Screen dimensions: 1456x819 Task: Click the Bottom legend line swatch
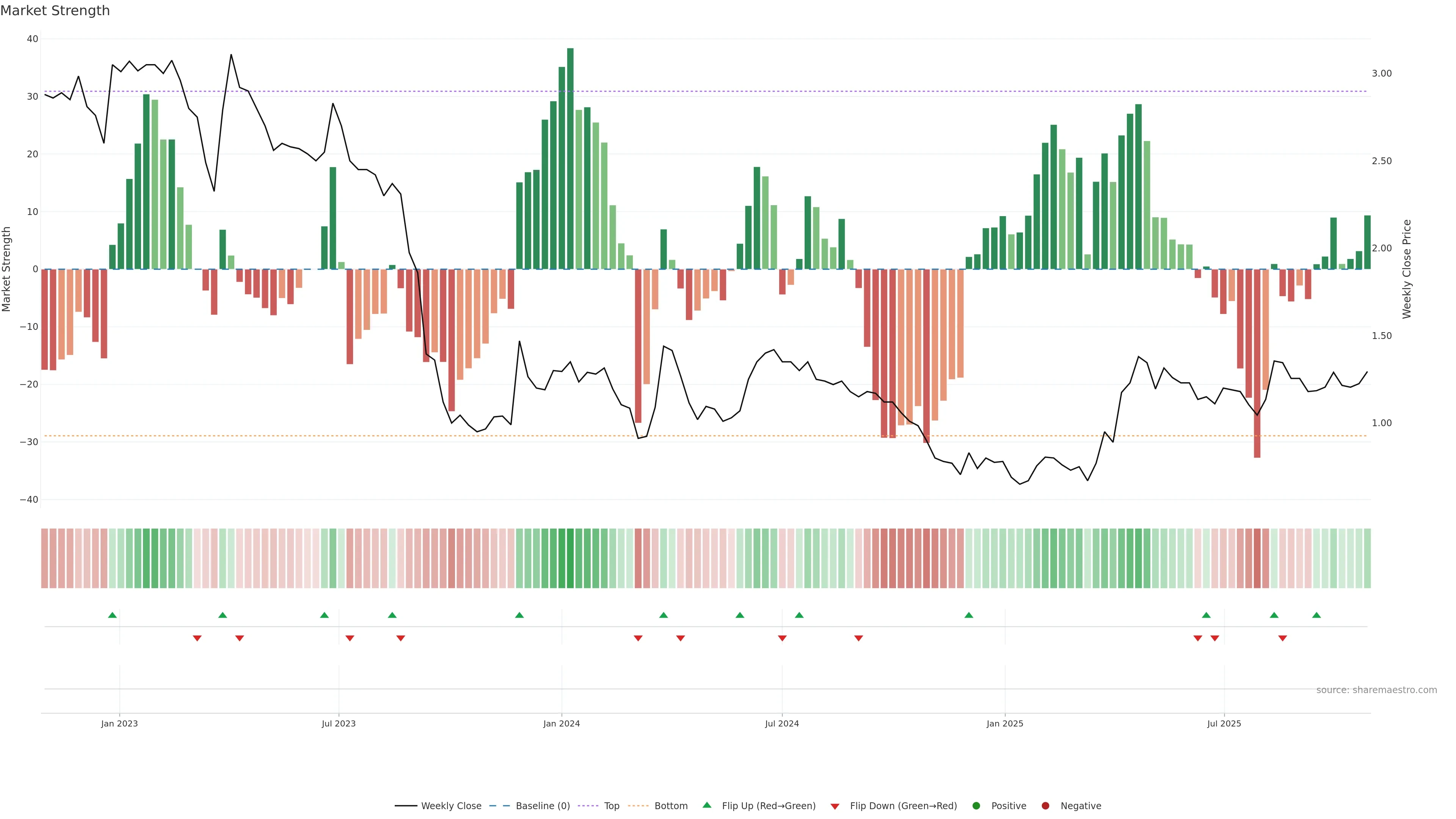638,806
